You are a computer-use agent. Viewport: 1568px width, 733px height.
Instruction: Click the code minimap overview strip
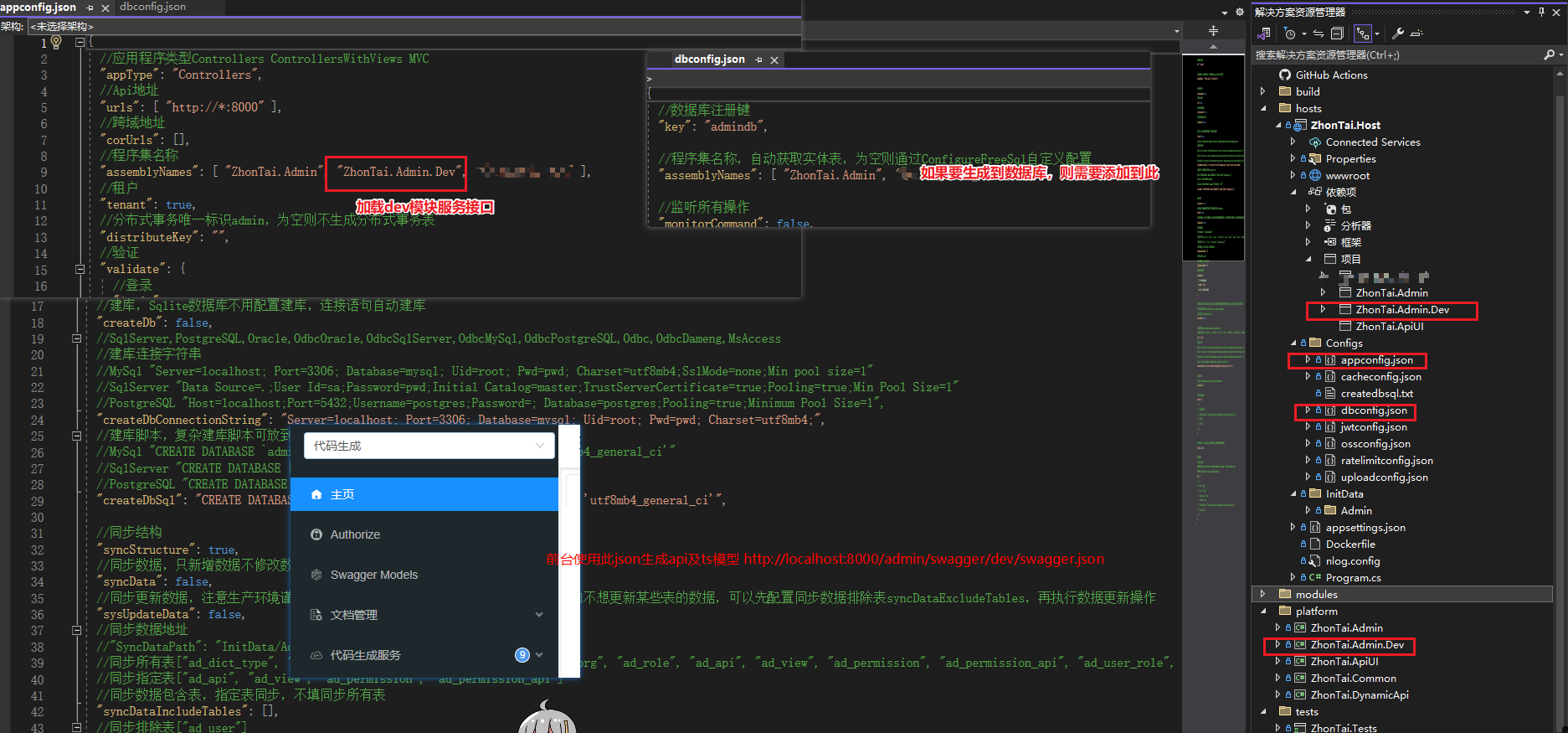[x=1213, y=385]
